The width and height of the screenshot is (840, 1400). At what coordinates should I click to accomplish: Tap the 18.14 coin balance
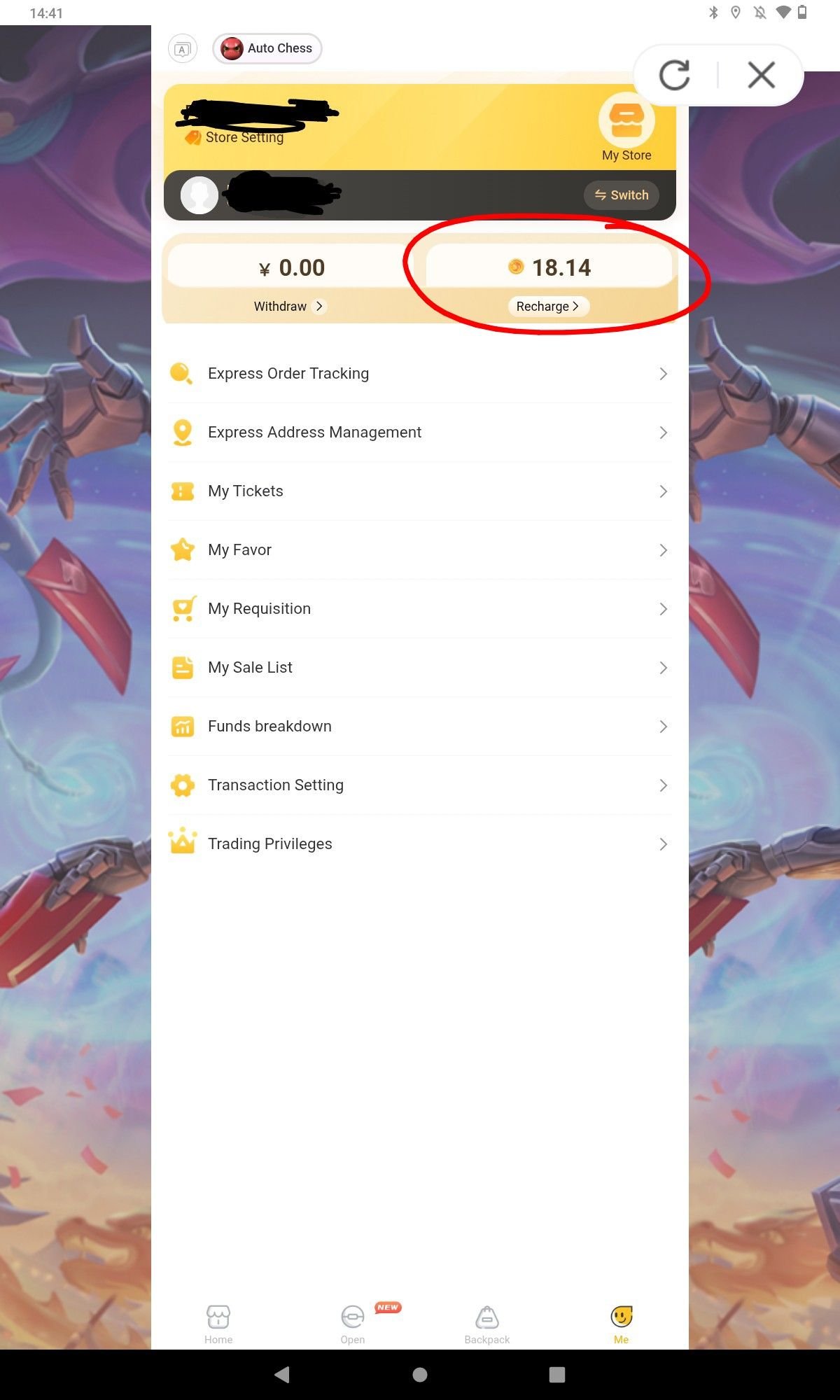549,267
